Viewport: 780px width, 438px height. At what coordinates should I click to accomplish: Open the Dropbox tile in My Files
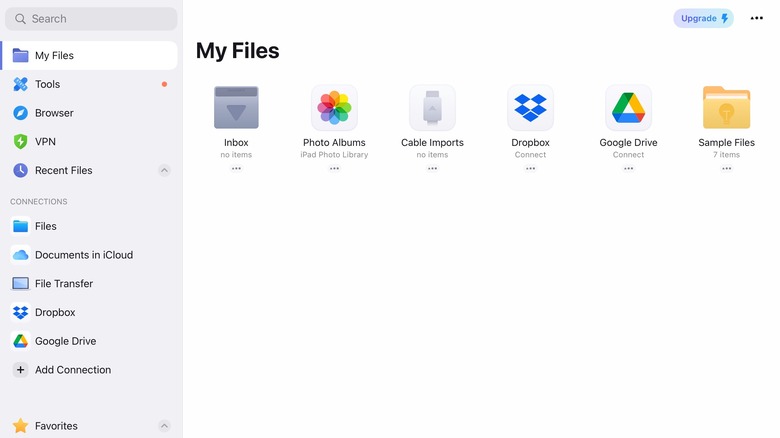click(530, 108)
